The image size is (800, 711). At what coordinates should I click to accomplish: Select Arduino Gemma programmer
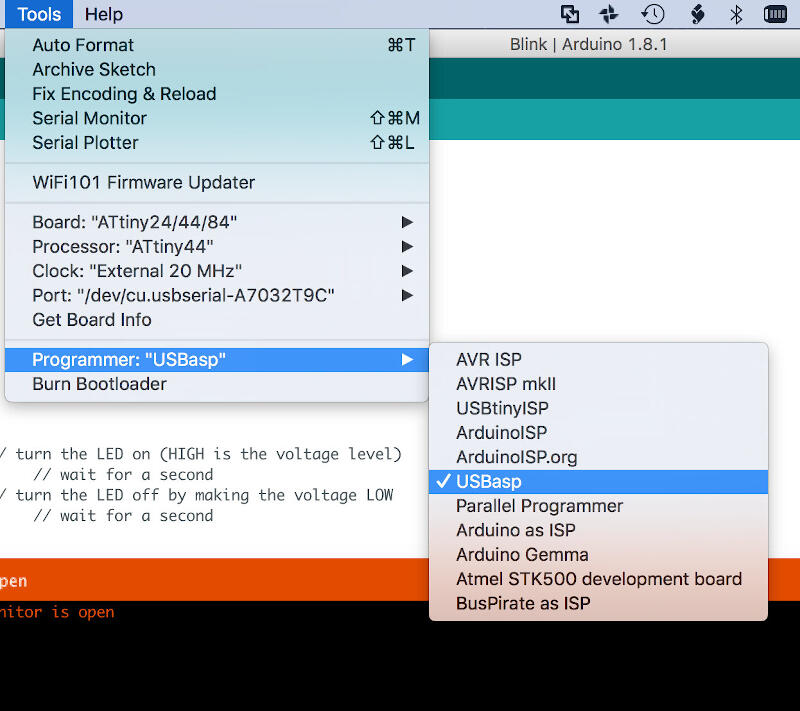[x=598, y=555]
